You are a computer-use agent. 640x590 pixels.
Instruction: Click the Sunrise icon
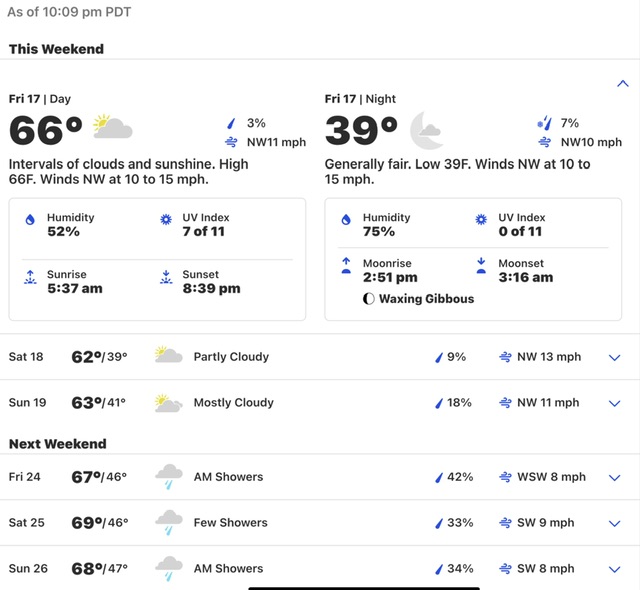click(30, 277)
